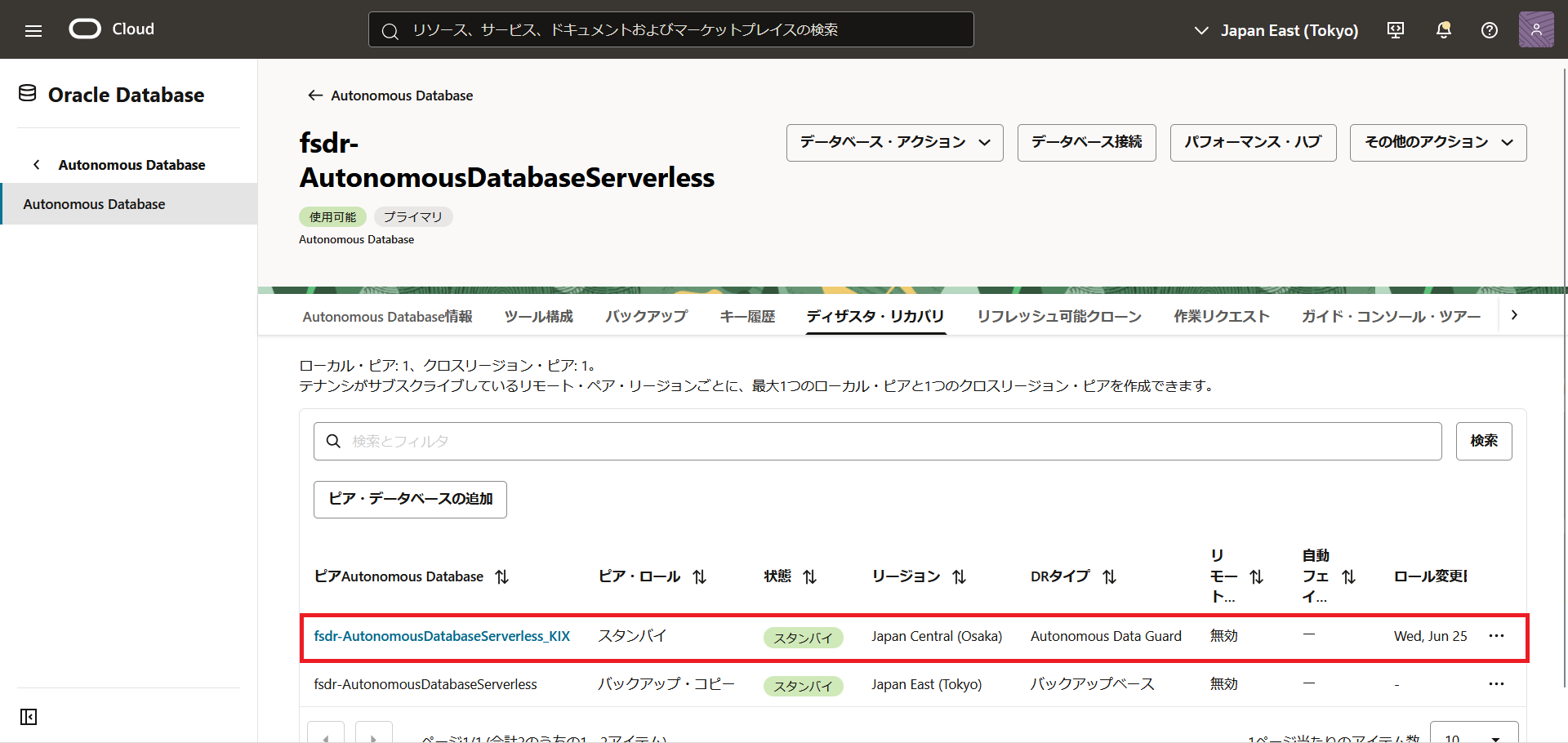Image resolution: width=1568 pixels, height=743 pixels.
Task: Sort by リモート column
Action: coord(1257,576)
